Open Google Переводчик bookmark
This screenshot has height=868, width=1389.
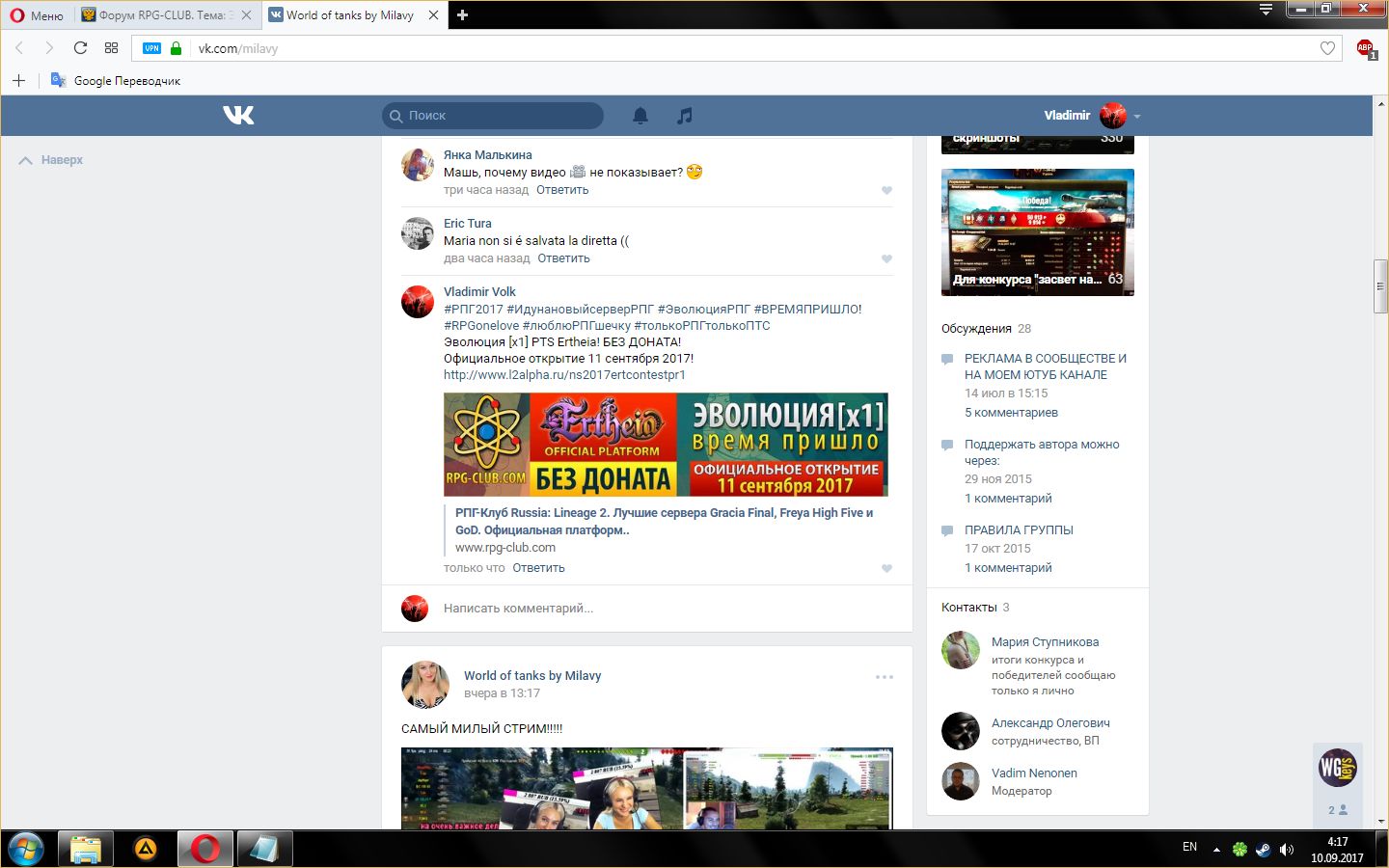[x=116, y=80]
